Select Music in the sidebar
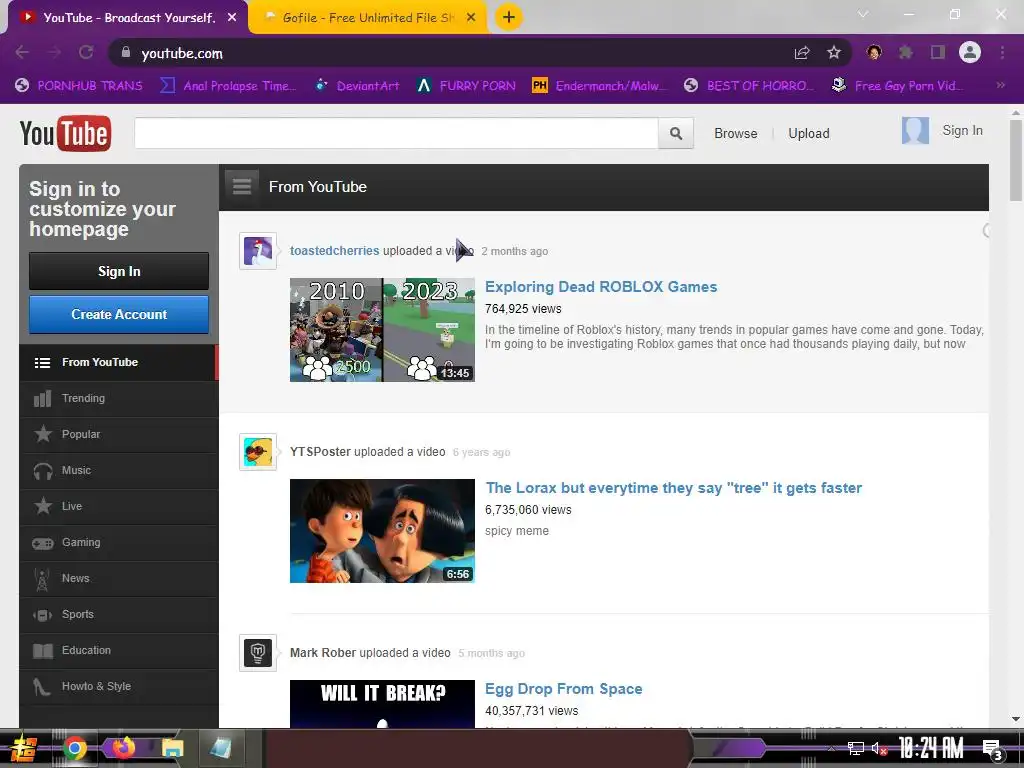1024x768 pixels. point(119,470)
